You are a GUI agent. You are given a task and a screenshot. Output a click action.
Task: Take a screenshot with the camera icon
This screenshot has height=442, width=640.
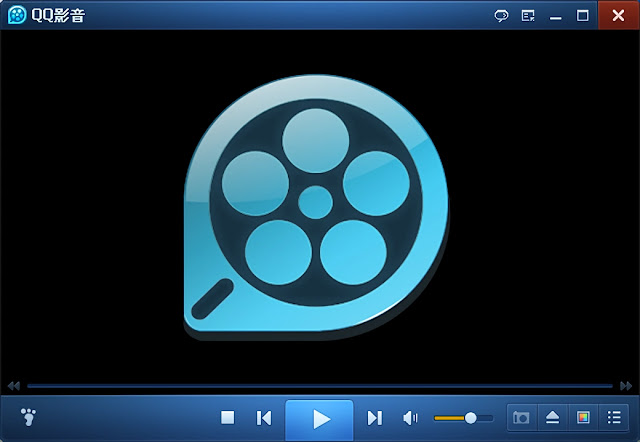[521, 418]
